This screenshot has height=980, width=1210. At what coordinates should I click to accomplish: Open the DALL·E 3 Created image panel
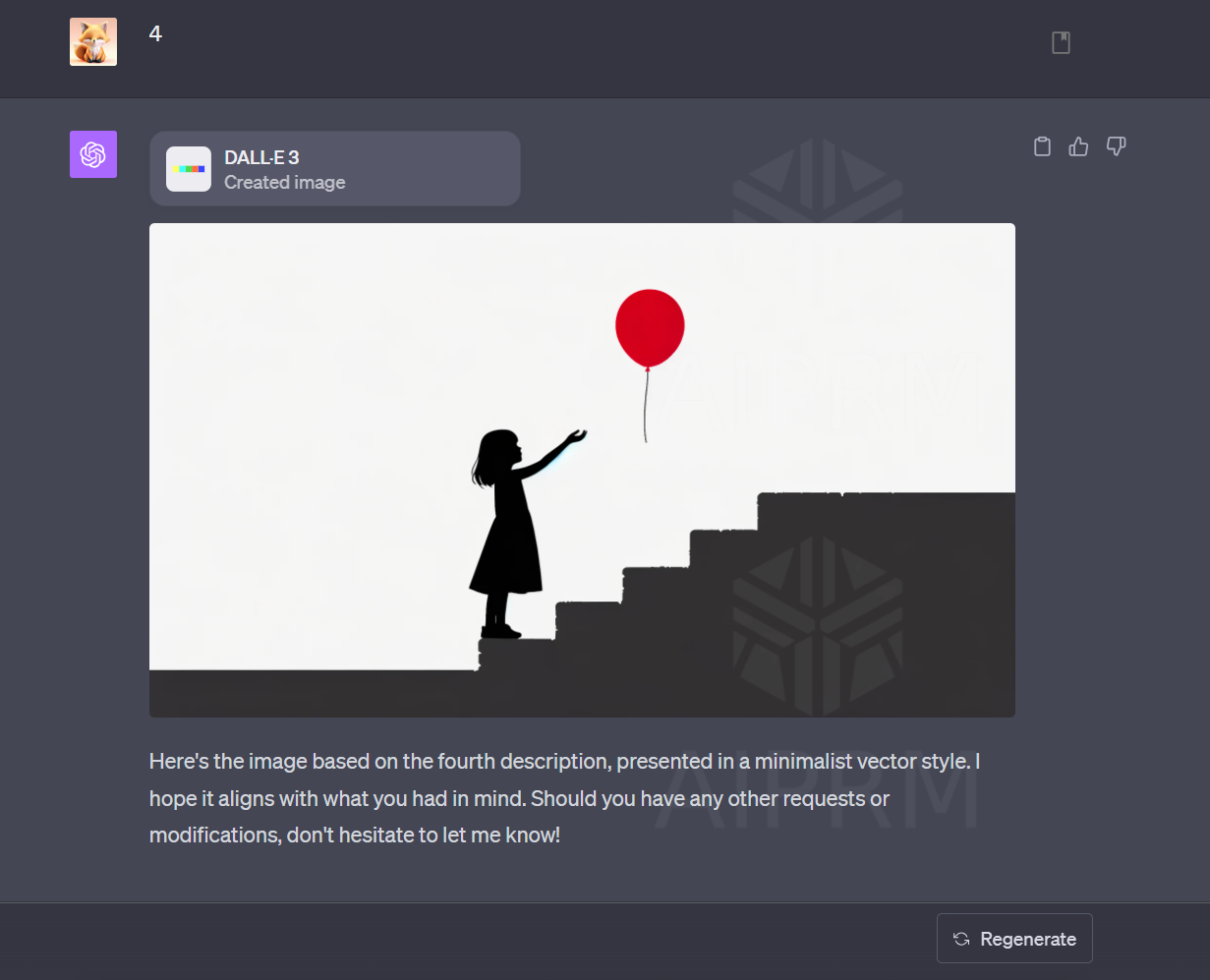334,169
